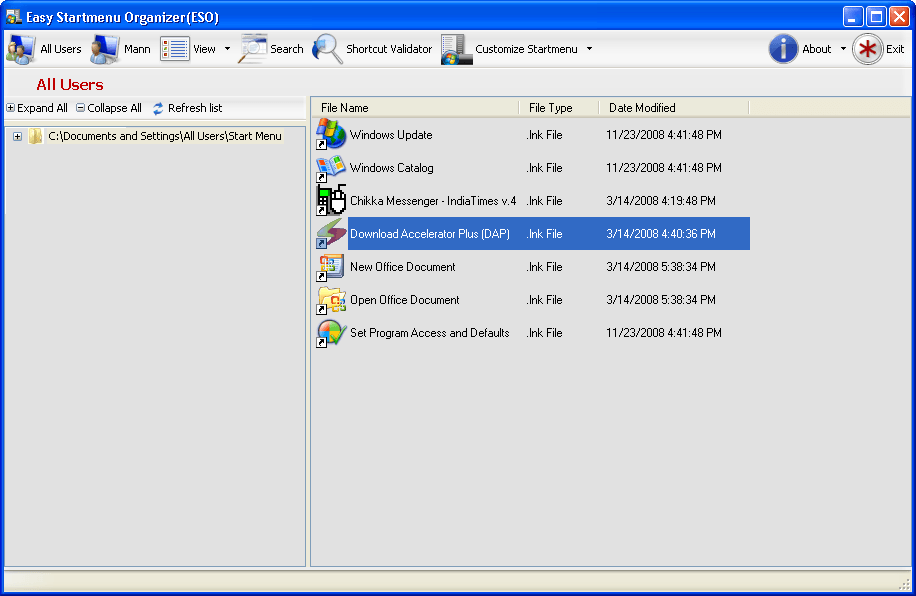Click New Office Document .lnk File type
The width and height of the screenshot is (916, 596).
point(544,267)
